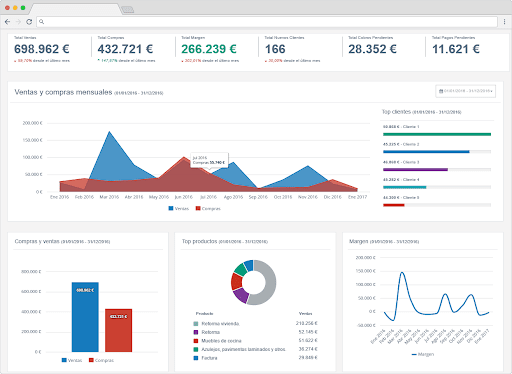The image size is (512, 374).
Task: Click the Cliente 4 teal progress bar
Action: (405, 187)
